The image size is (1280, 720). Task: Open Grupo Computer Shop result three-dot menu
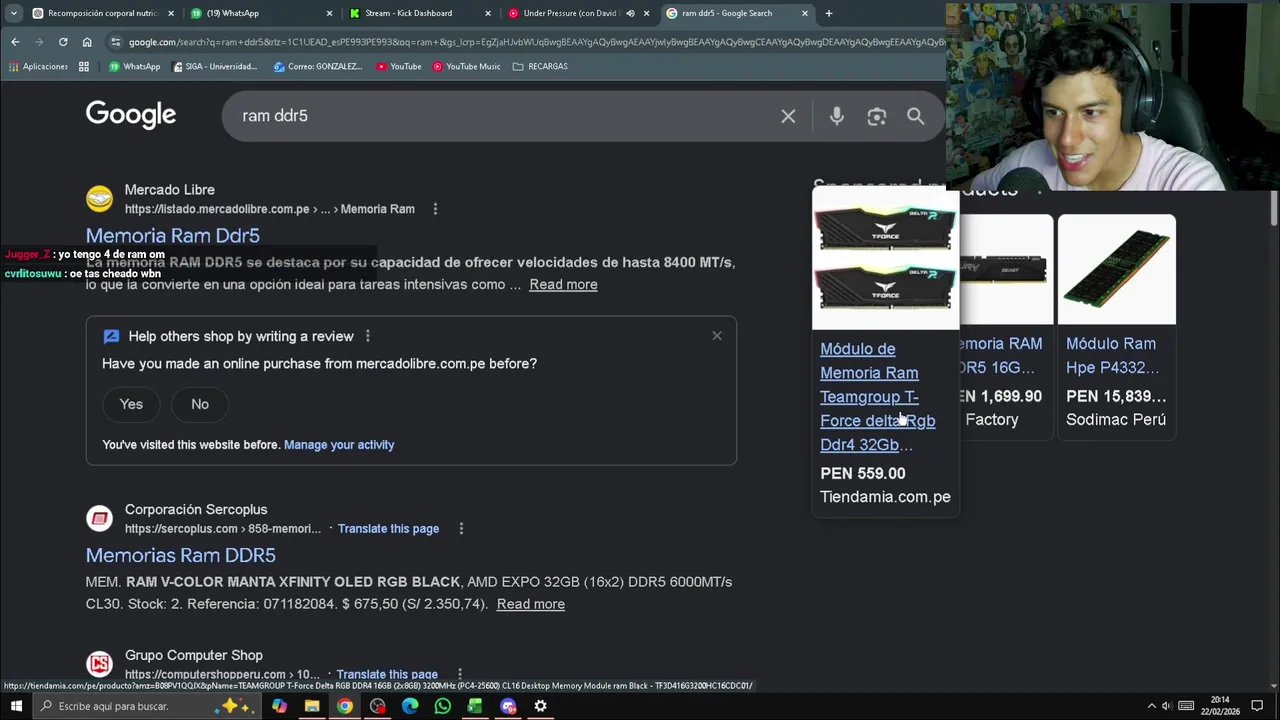(x=460, y=674)
